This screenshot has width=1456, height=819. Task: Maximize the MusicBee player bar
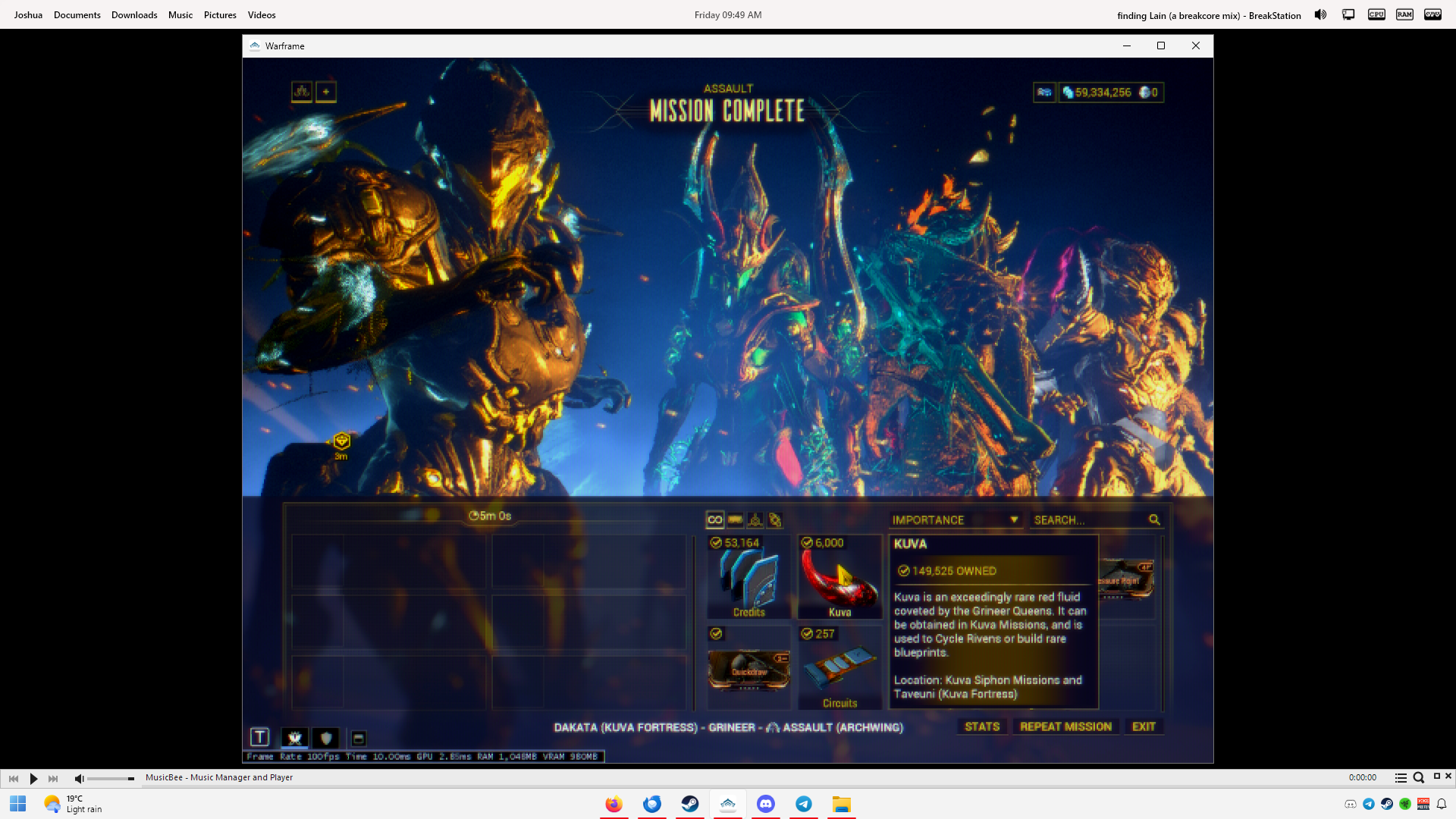1436,776
